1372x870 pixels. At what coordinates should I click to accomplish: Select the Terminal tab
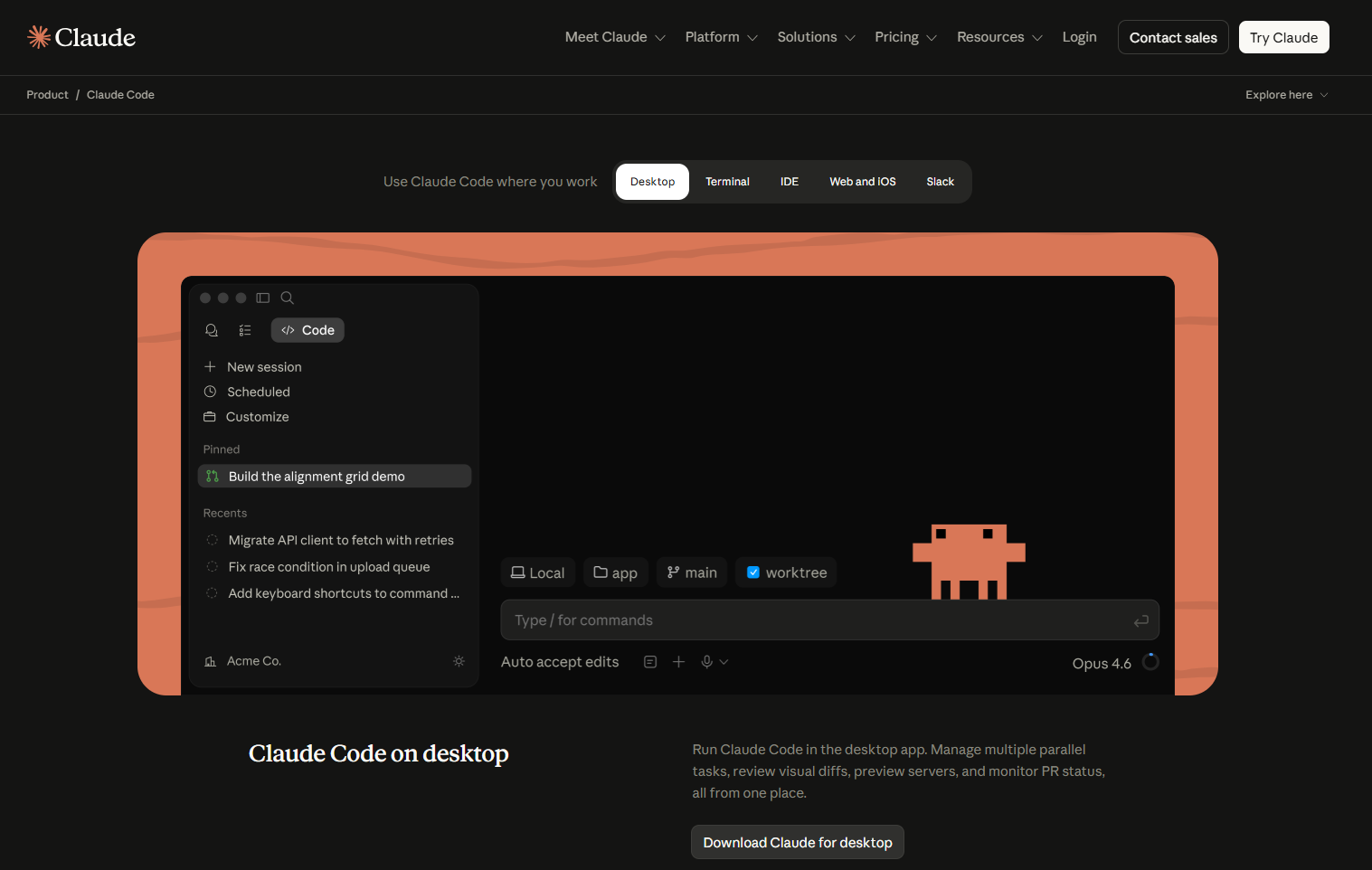[x=727, y=182]
